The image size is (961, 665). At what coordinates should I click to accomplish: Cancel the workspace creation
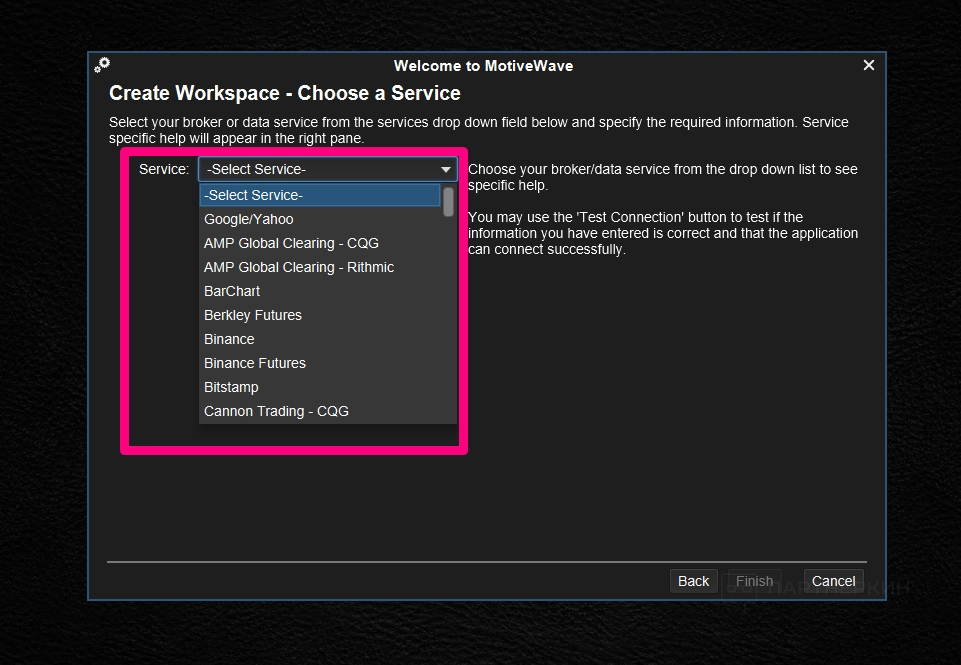point(834,581)
